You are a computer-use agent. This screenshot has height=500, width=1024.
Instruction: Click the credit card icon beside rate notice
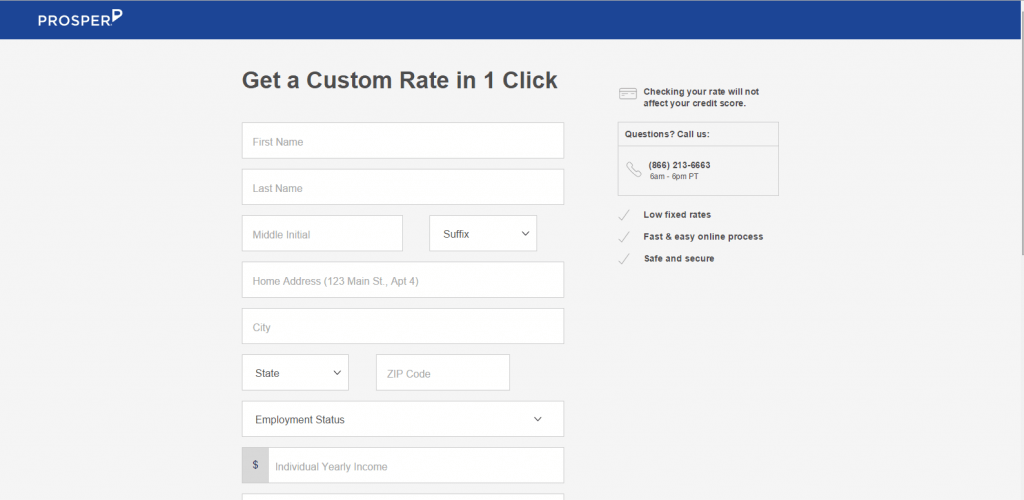click(x=628, y=93)
